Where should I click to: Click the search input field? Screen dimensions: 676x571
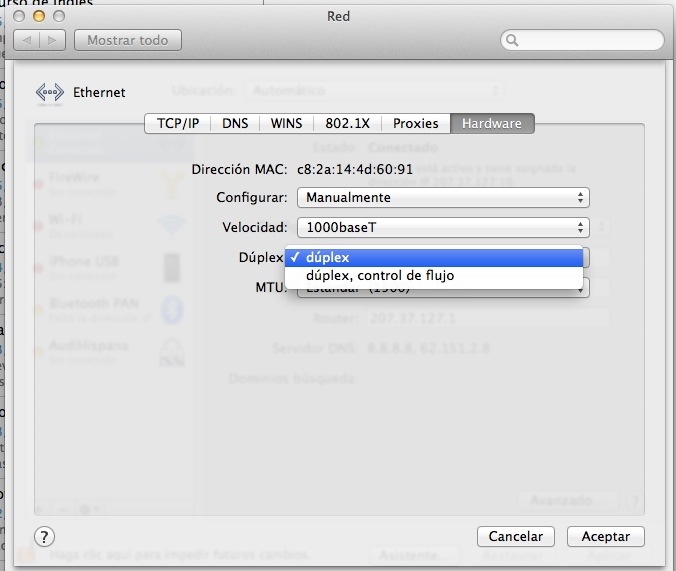(590, 41)
